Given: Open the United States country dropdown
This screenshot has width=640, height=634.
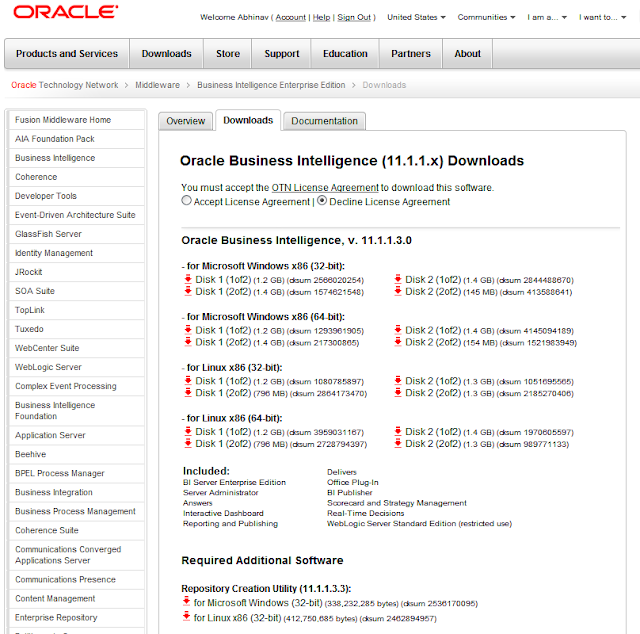Looking at the screenshot, I should point(416,17).
